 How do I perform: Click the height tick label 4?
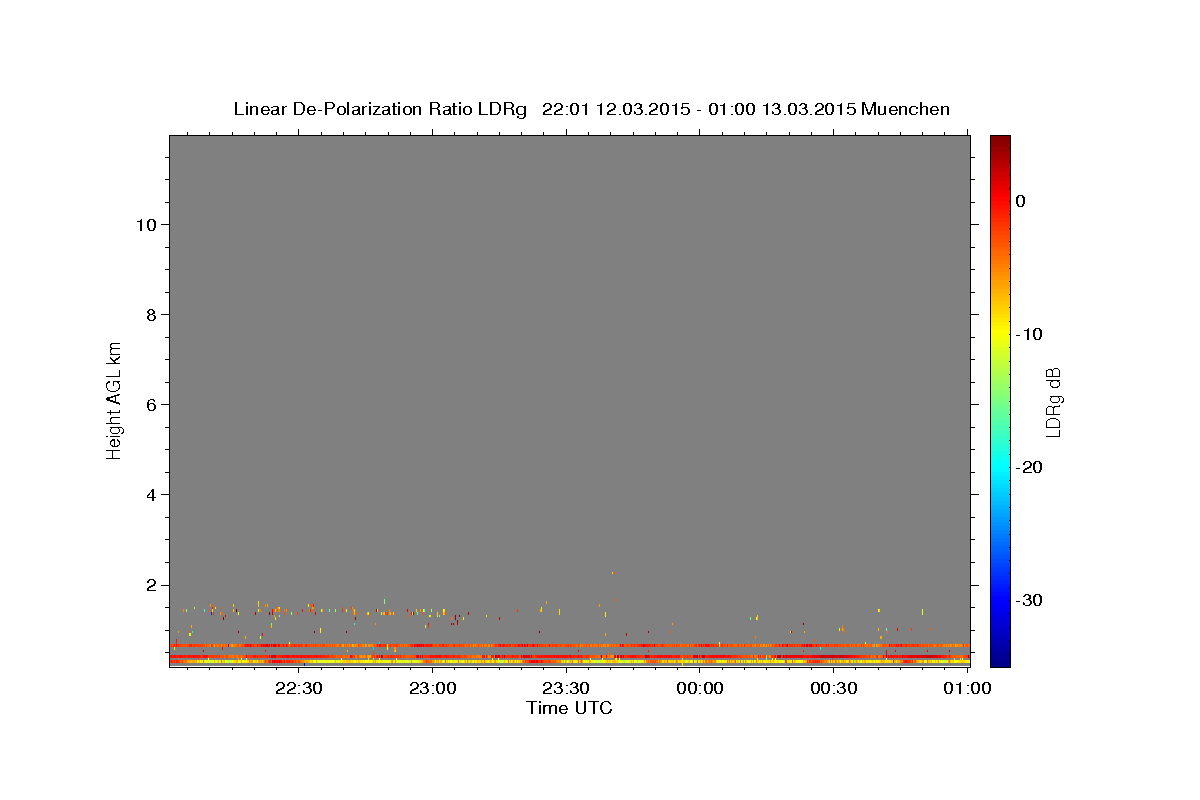[151, 495]
